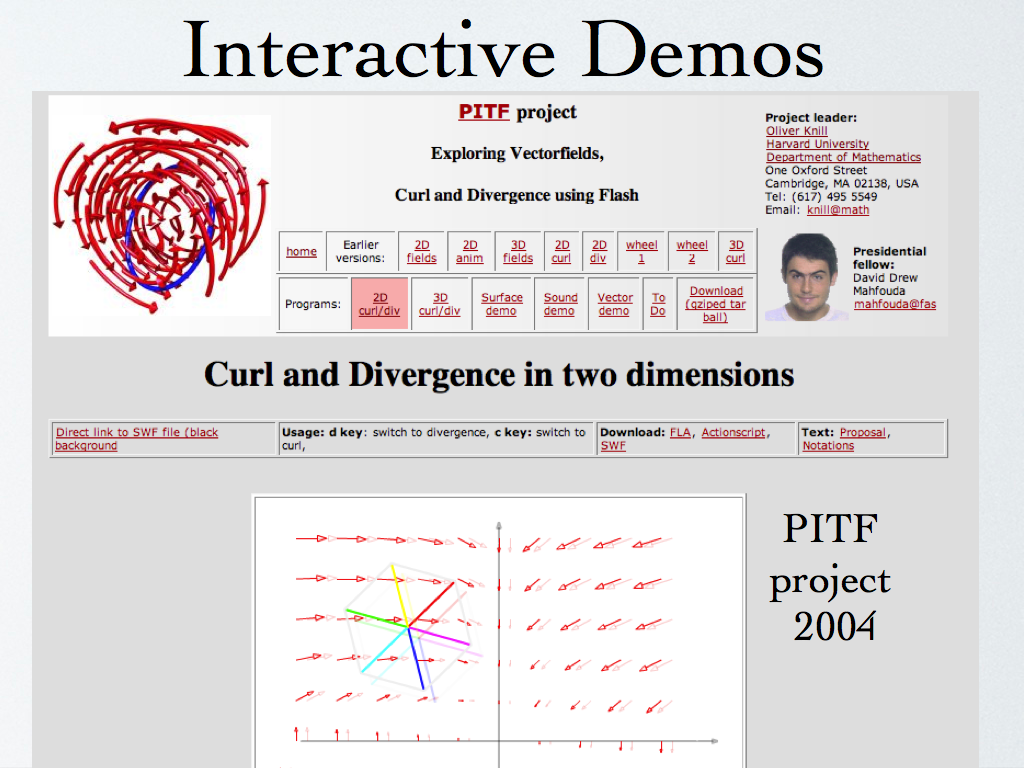
Task: Open the Surface demo program
Action: (501, 304)
